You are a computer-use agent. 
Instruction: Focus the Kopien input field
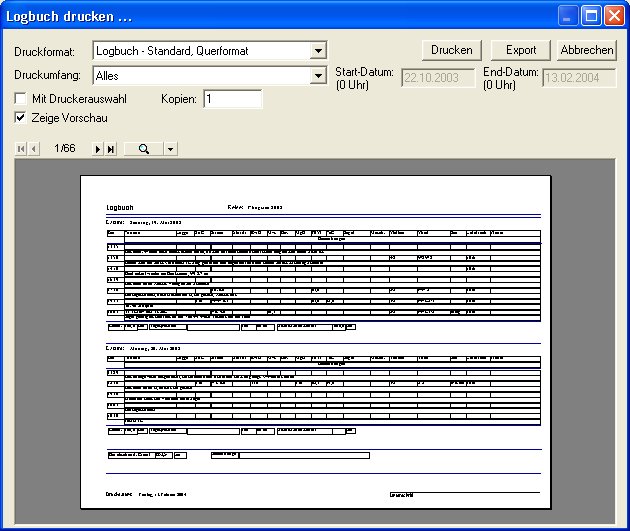coord(233,99)
